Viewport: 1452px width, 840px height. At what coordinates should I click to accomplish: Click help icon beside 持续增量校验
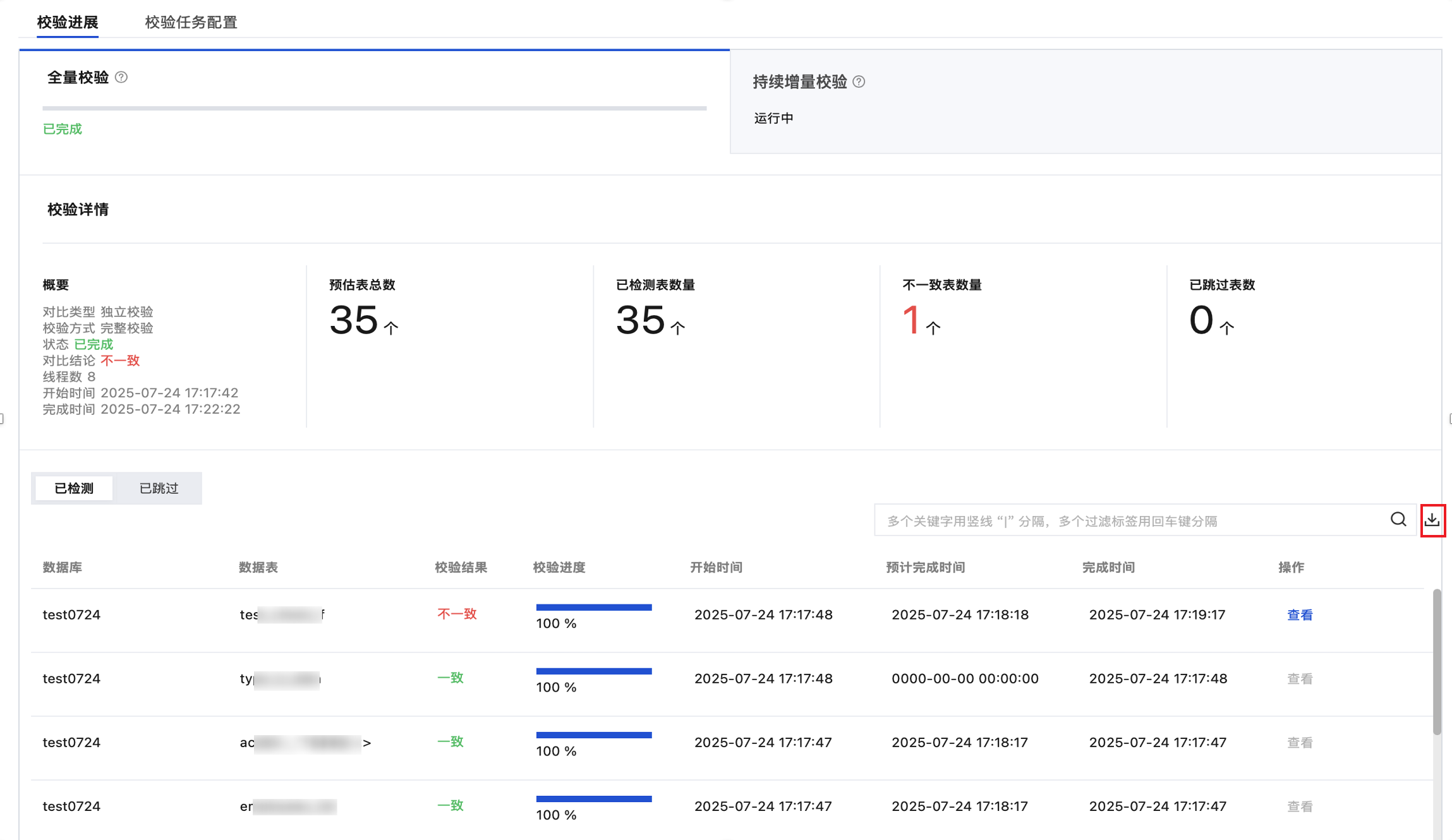[x=859, y=81]
